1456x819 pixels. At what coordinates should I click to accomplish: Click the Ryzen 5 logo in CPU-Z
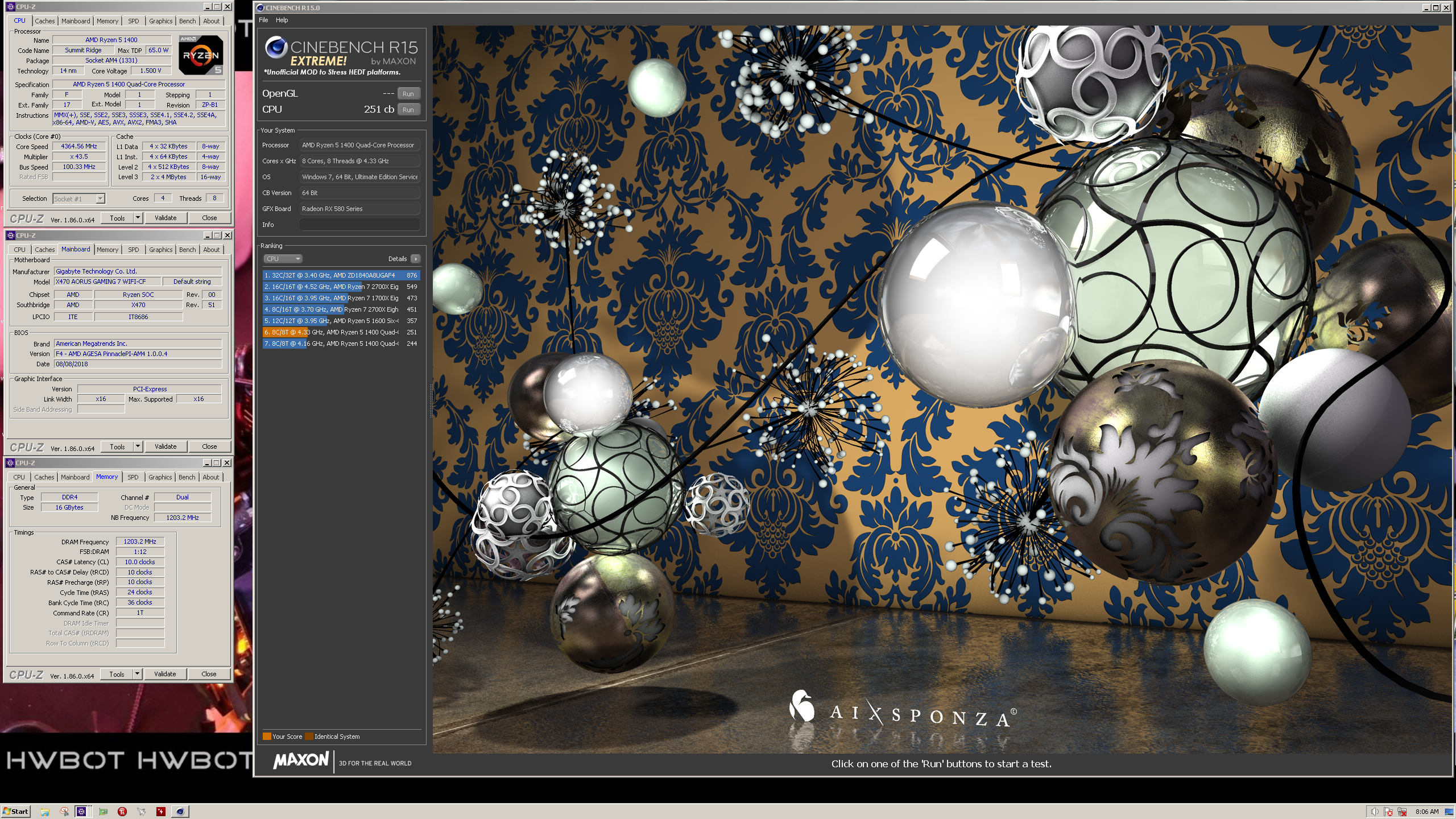coord(201,55)
